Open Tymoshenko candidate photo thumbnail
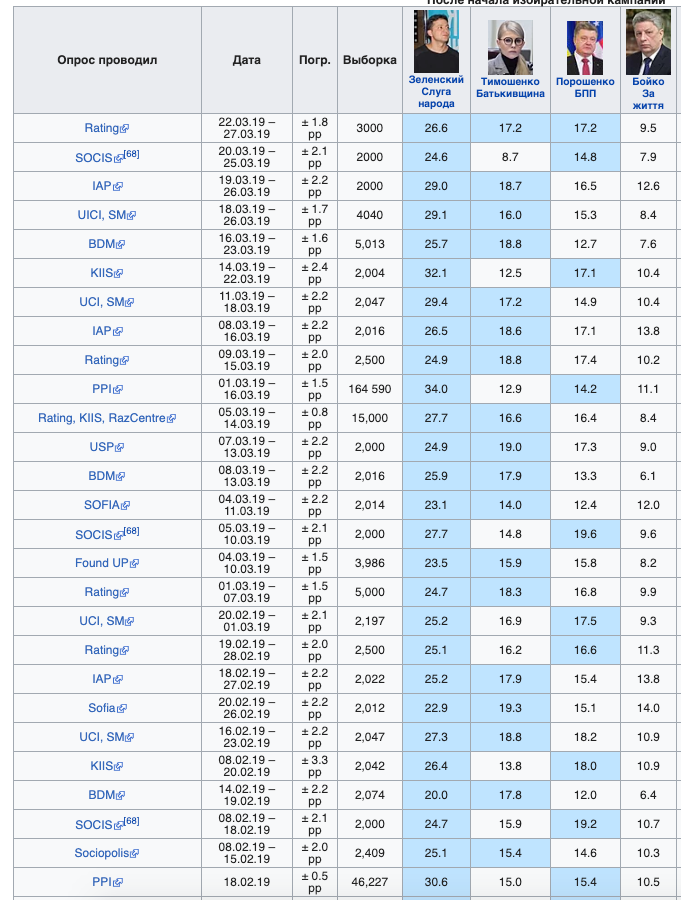The image size is (681, 900). tap(510, 47)
